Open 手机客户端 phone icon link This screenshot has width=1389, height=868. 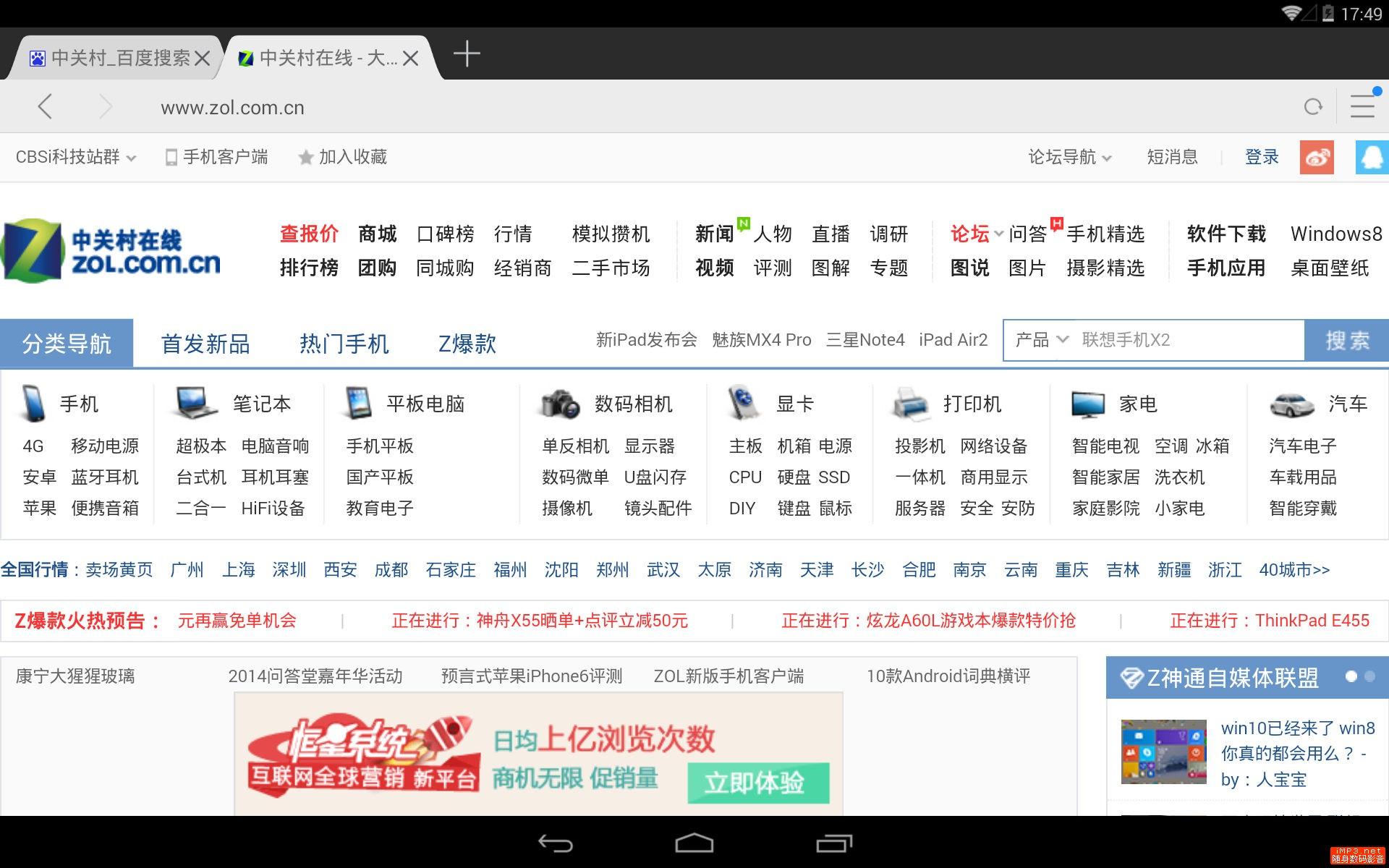[171, 157]
